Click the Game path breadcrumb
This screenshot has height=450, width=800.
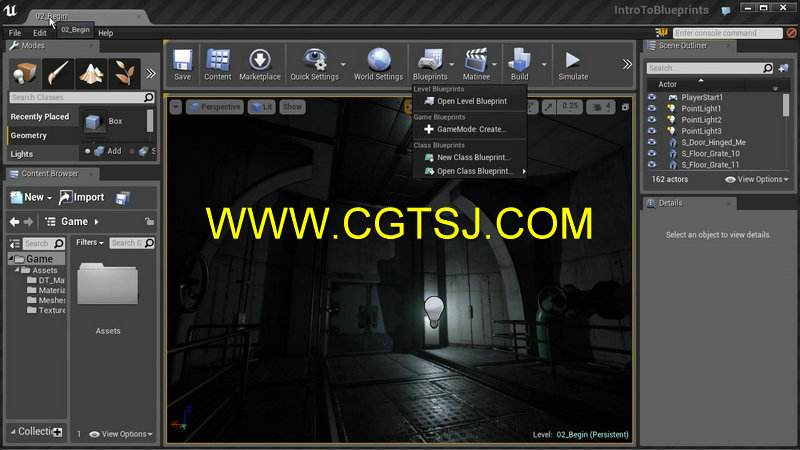pyautogui.click(x=74, y=221)
